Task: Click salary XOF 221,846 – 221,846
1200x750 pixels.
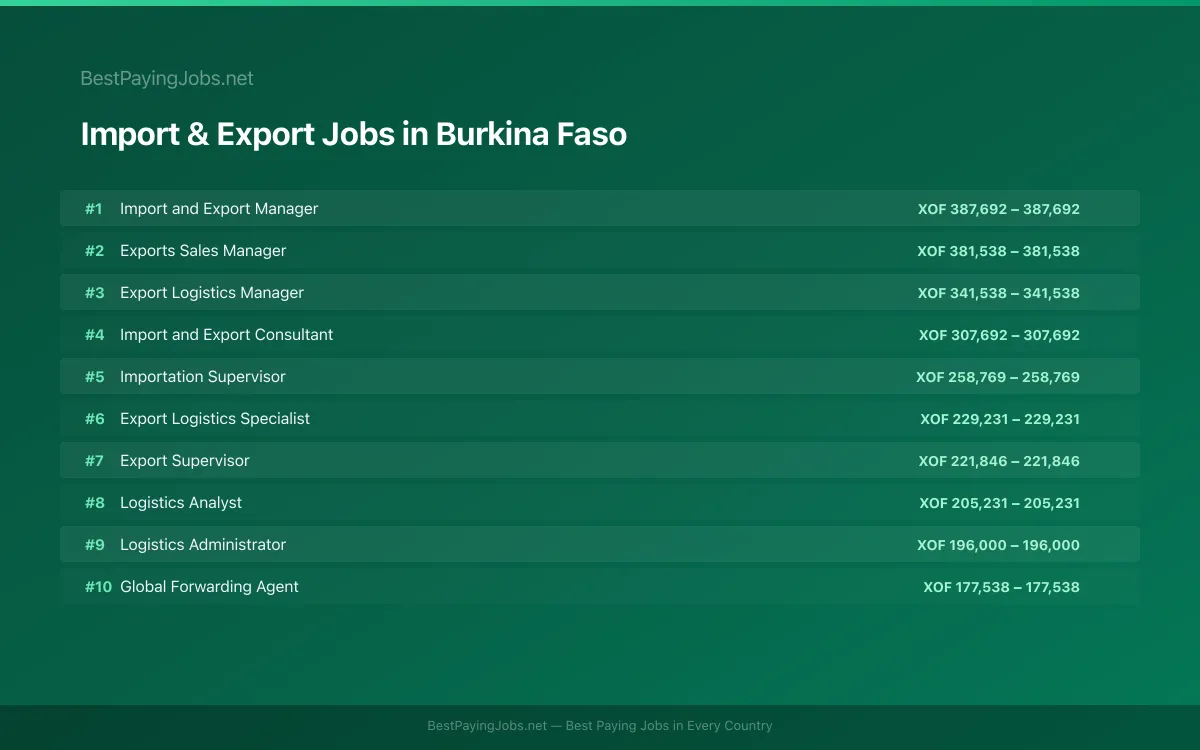Action: 1000,461
